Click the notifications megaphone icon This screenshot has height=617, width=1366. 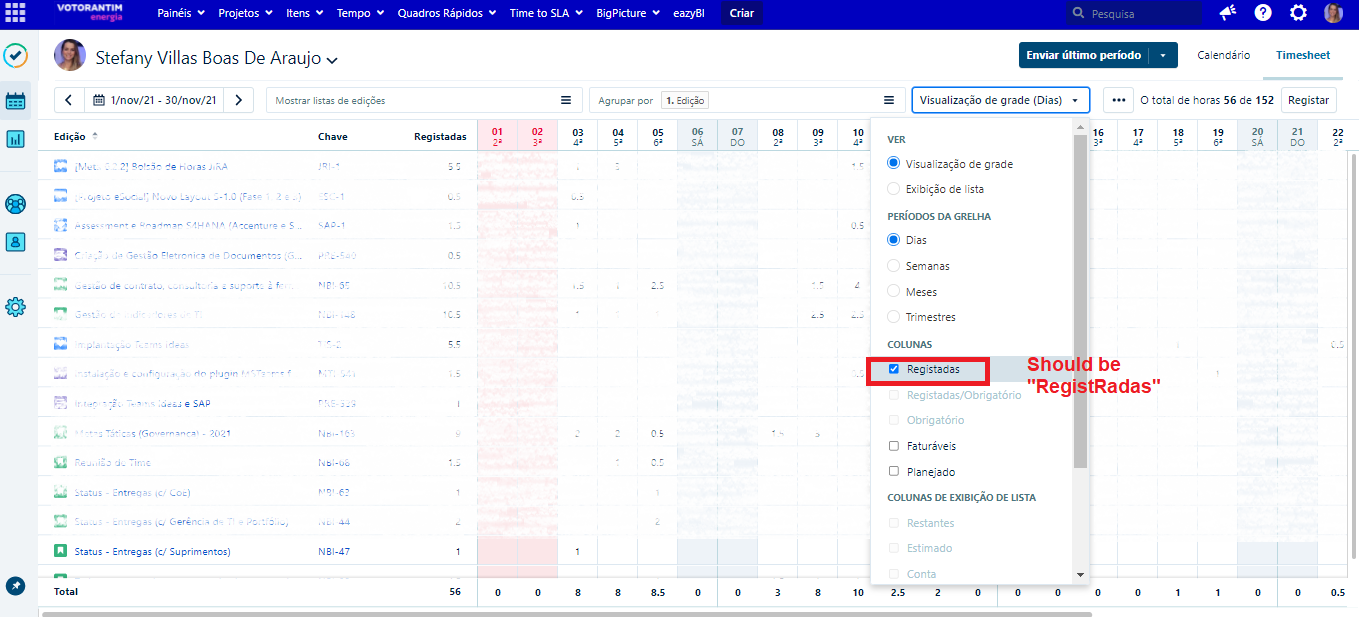click(1227, 13)
